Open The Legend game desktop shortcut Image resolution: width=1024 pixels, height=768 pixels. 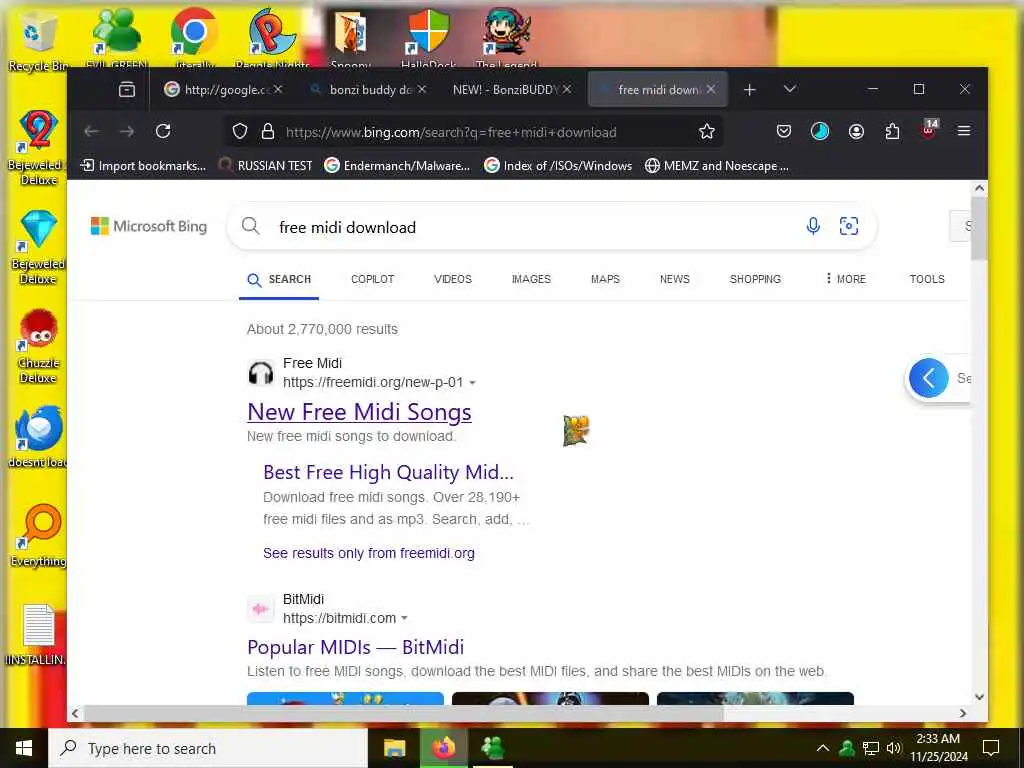tap(506, 36)
